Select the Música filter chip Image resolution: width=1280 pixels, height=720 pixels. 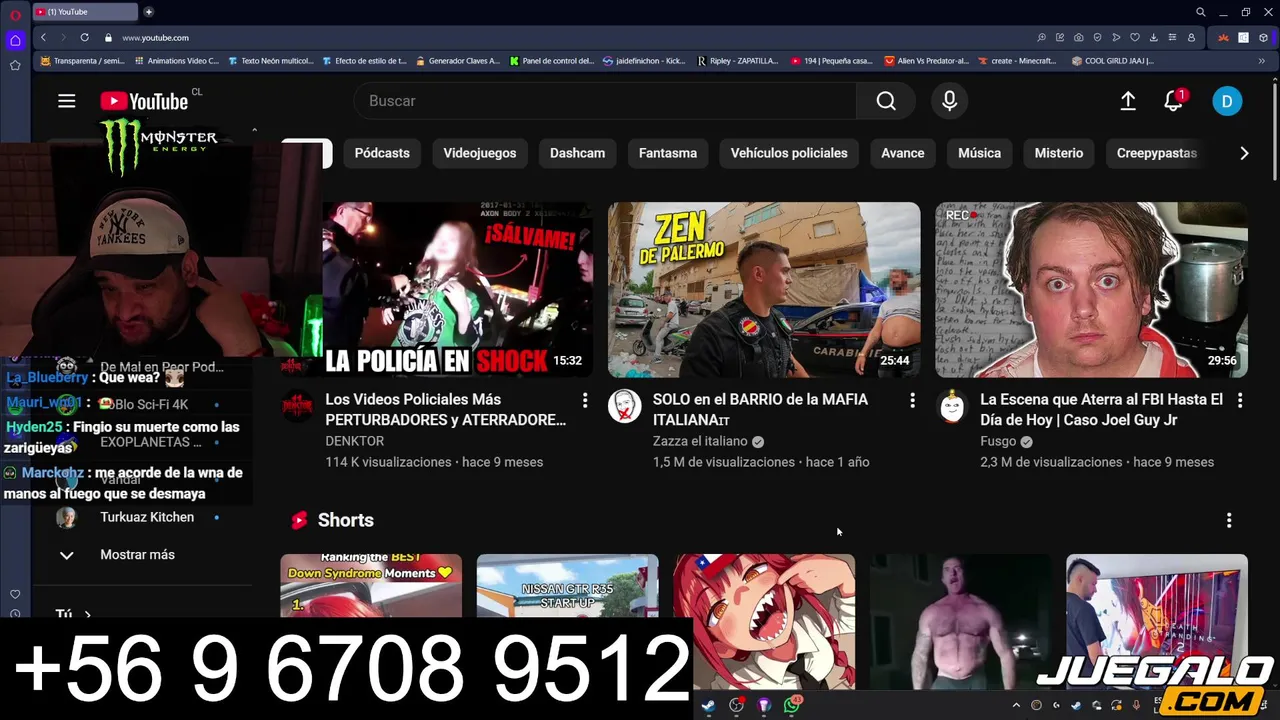979,153
